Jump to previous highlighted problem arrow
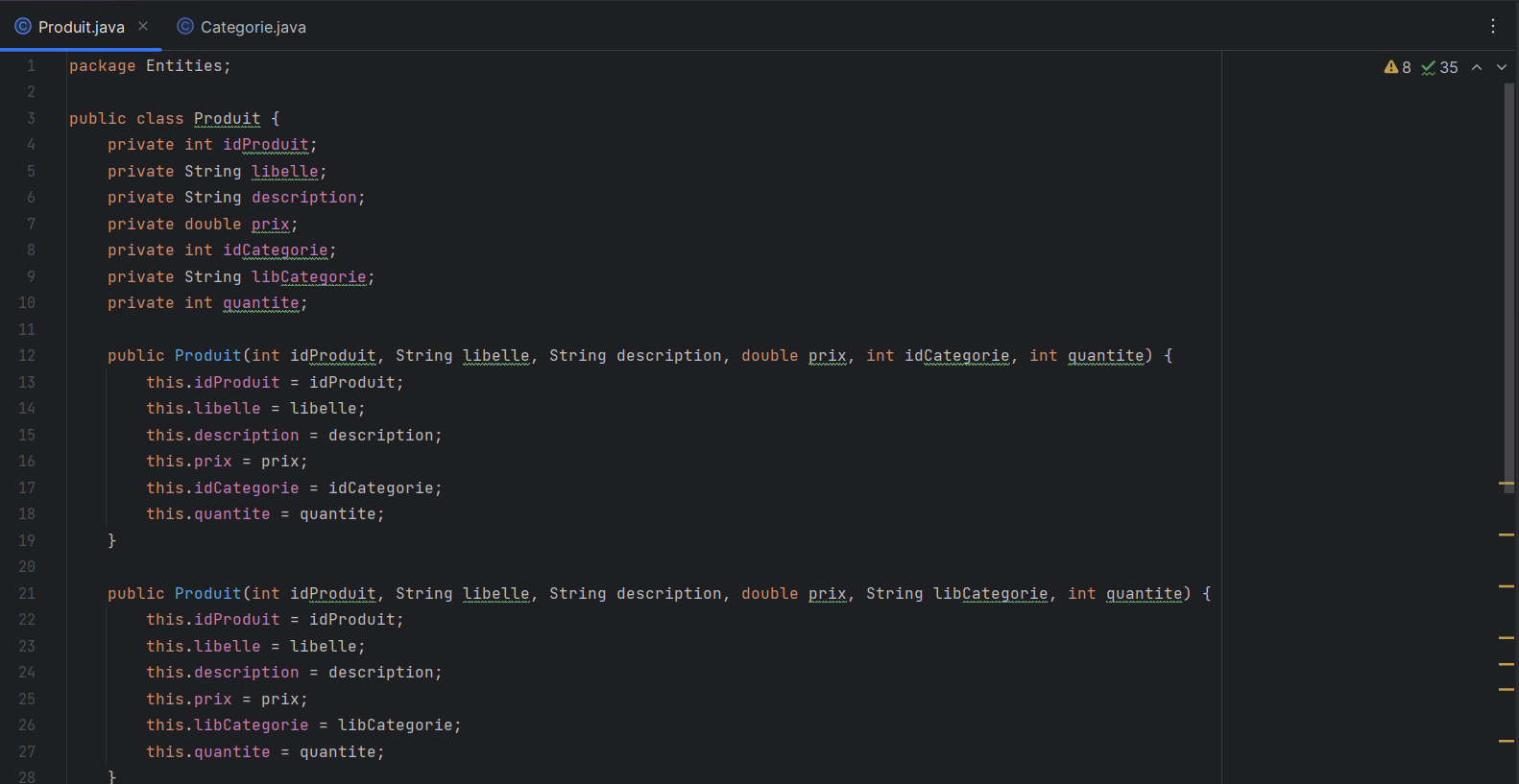1519x784 pixels. point(1477,67)
